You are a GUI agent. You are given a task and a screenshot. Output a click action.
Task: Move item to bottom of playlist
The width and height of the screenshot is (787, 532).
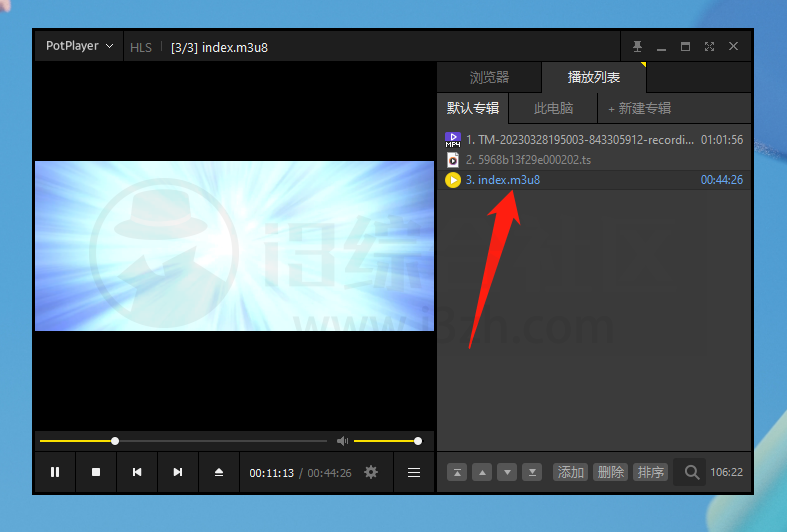pos(532,472)
